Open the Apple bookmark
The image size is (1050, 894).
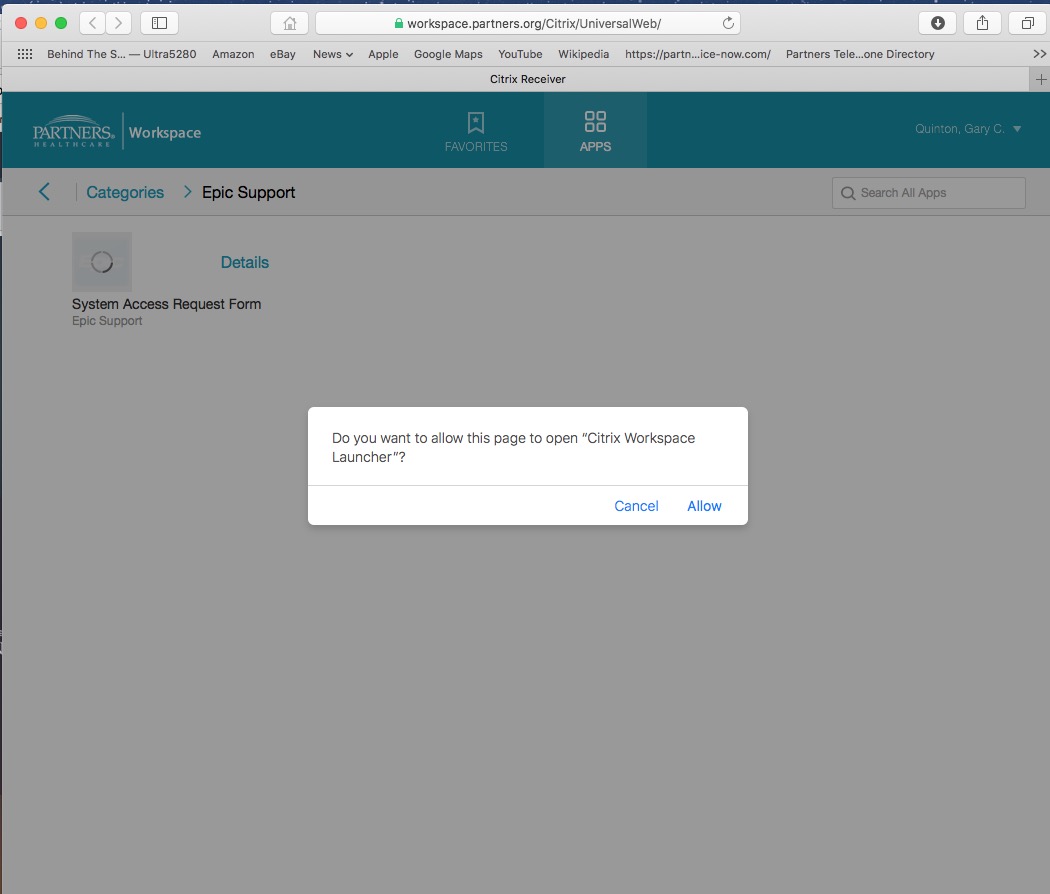point(383,54)
